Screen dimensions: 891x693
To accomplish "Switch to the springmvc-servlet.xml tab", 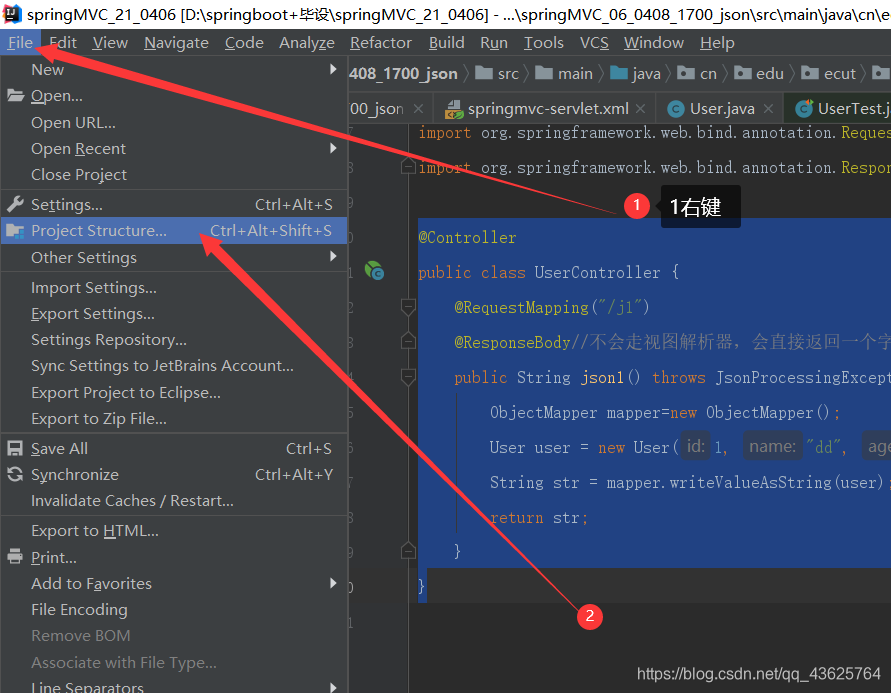I will [545, 108].
